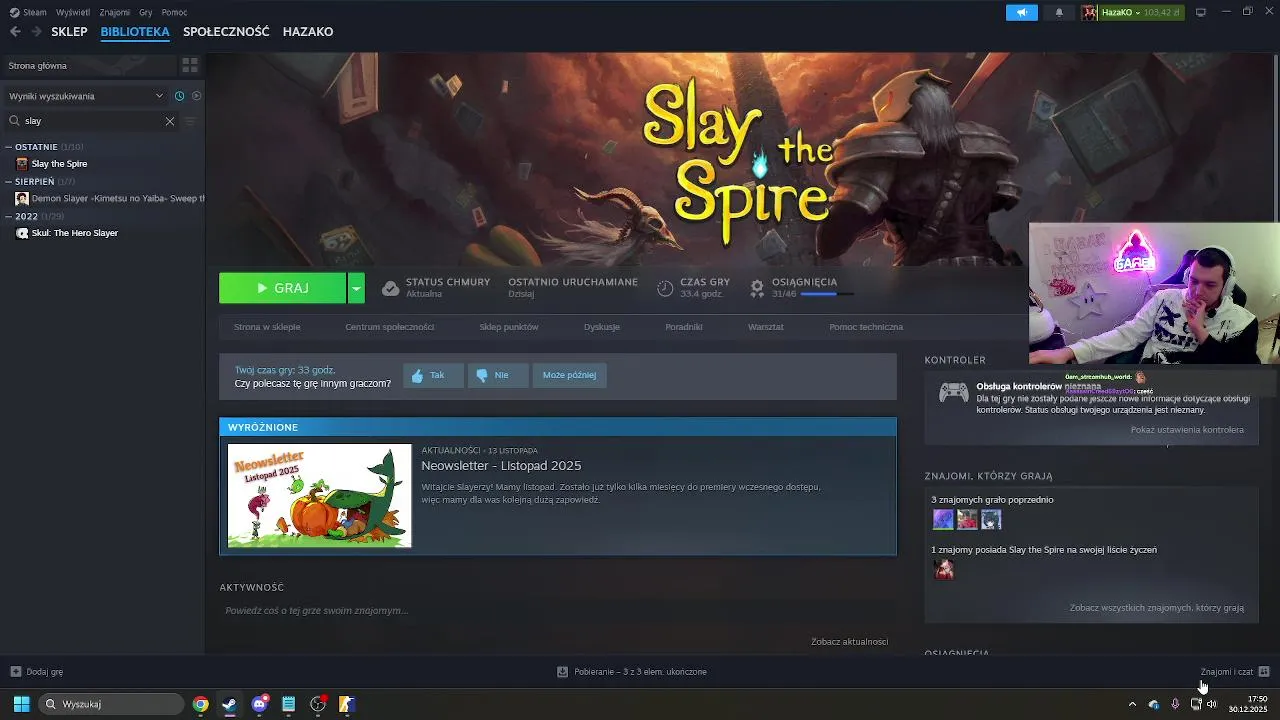The image size is (1280, 720).
Task: Click library search field containing slay
Action: [x=92, y=121]
